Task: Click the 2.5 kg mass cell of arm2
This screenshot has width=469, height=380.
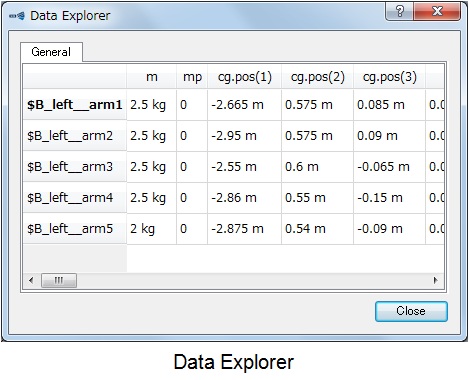Action: click(x=152, y=136)
